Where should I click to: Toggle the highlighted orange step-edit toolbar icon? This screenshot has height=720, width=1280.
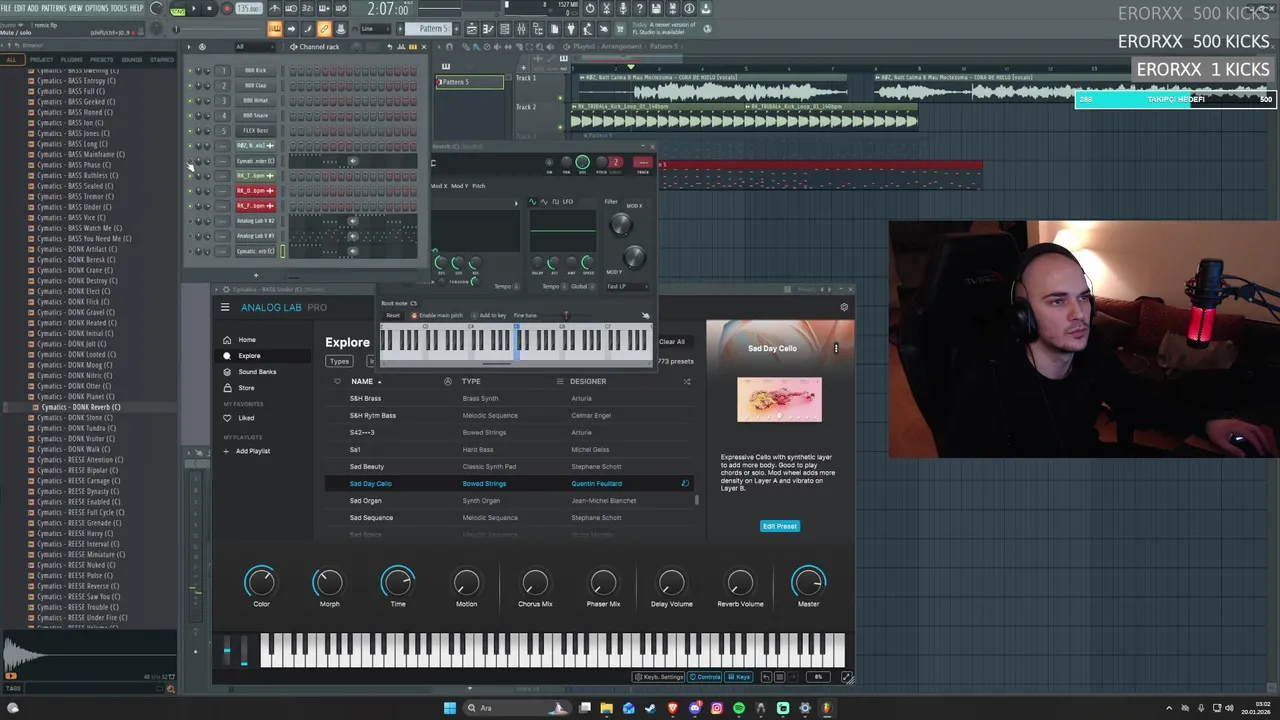[274, 29]
